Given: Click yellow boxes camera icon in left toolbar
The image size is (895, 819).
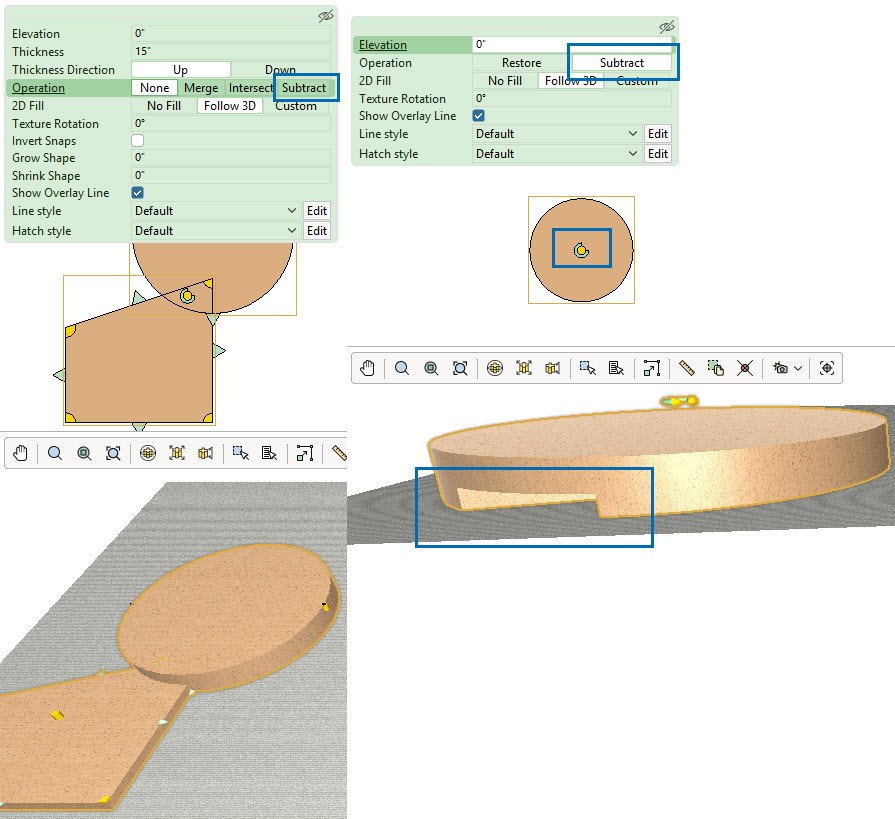Looking at the screenshot, I should tap(205, 454).
